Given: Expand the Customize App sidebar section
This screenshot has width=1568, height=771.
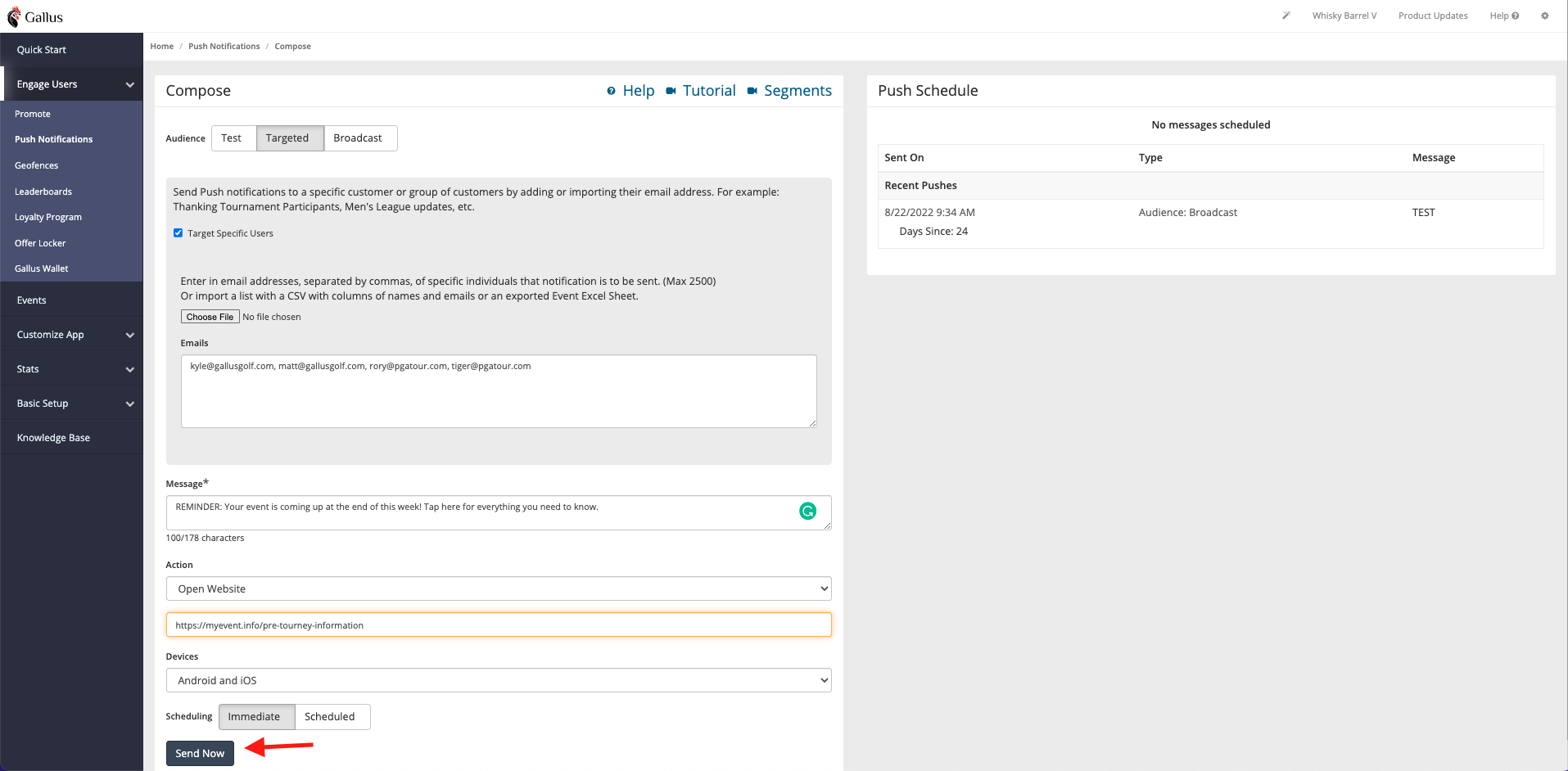Looking at the screenshot, I should (x=72, y=335).
